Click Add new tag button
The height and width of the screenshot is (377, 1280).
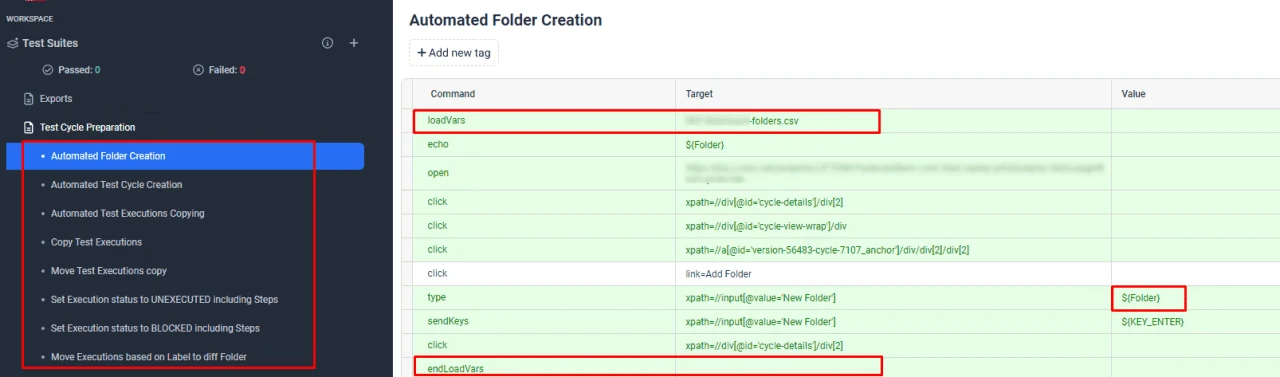click(454, 53)
